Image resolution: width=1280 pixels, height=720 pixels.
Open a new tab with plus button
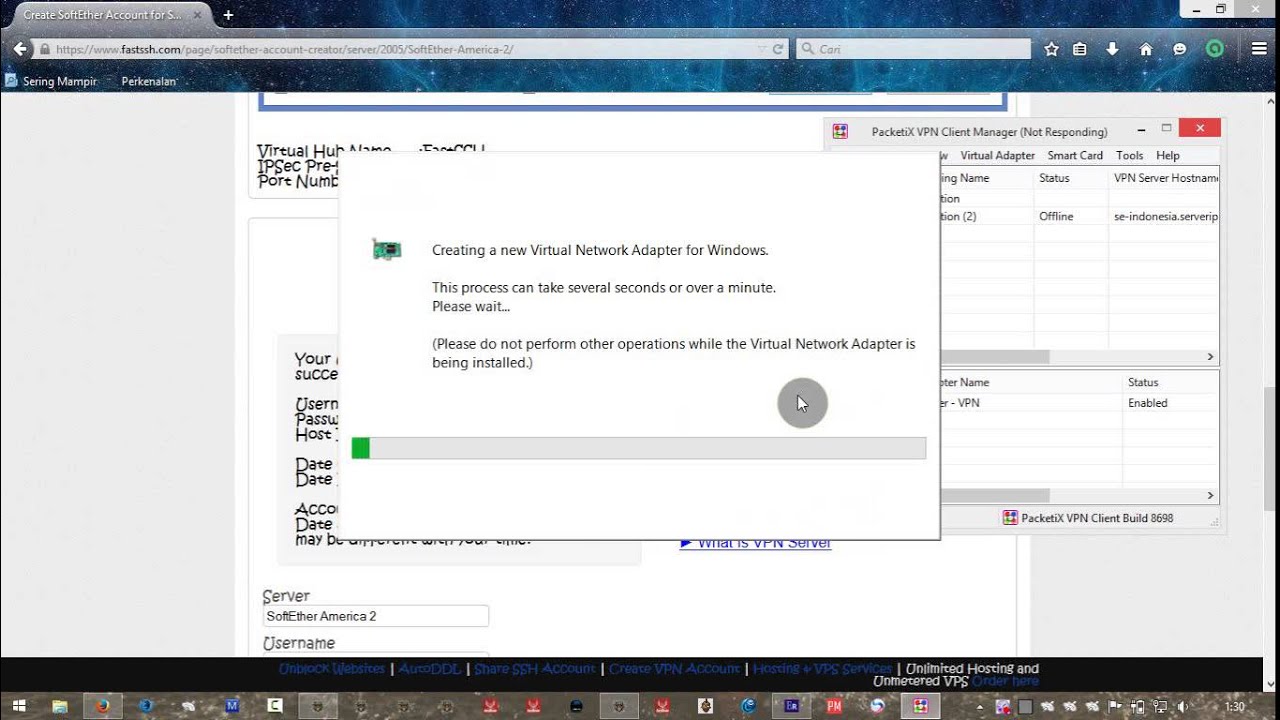pos(228,15)
